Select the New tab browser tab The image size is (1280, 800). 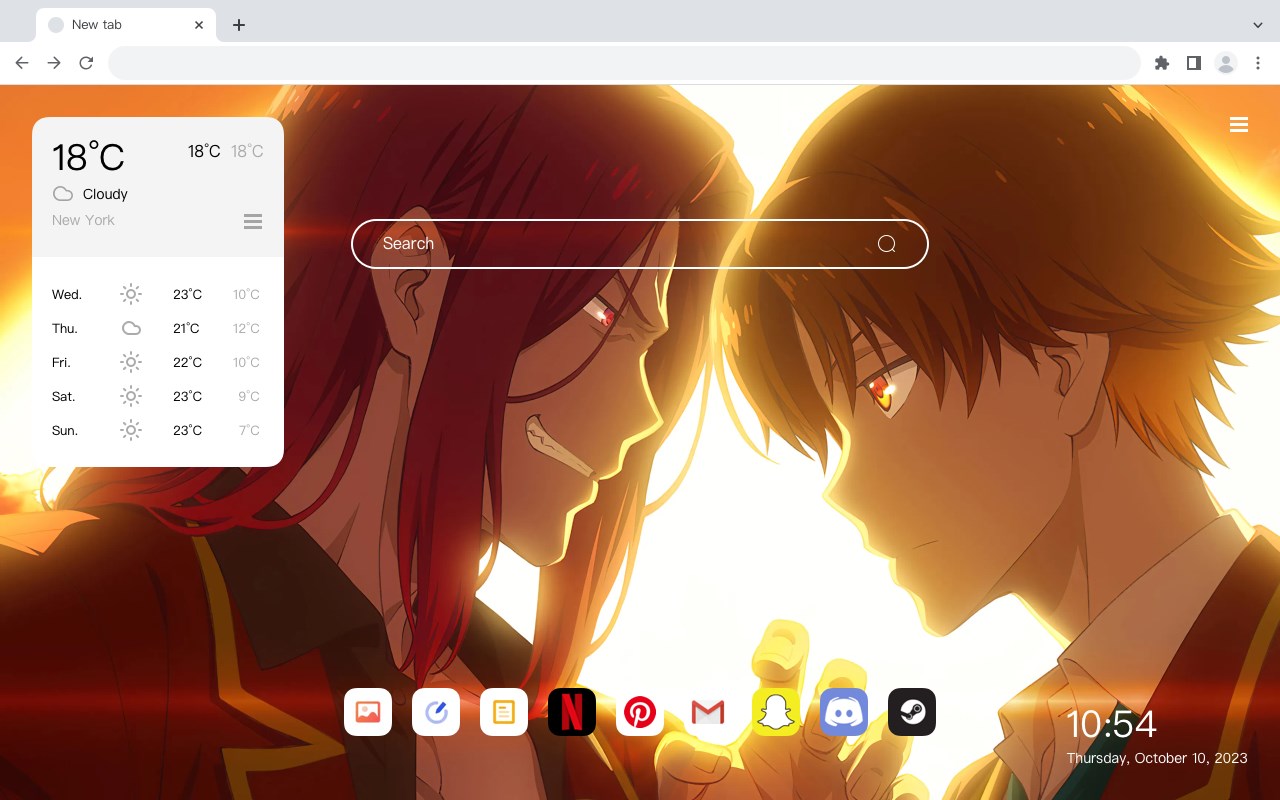pos(126,25)
